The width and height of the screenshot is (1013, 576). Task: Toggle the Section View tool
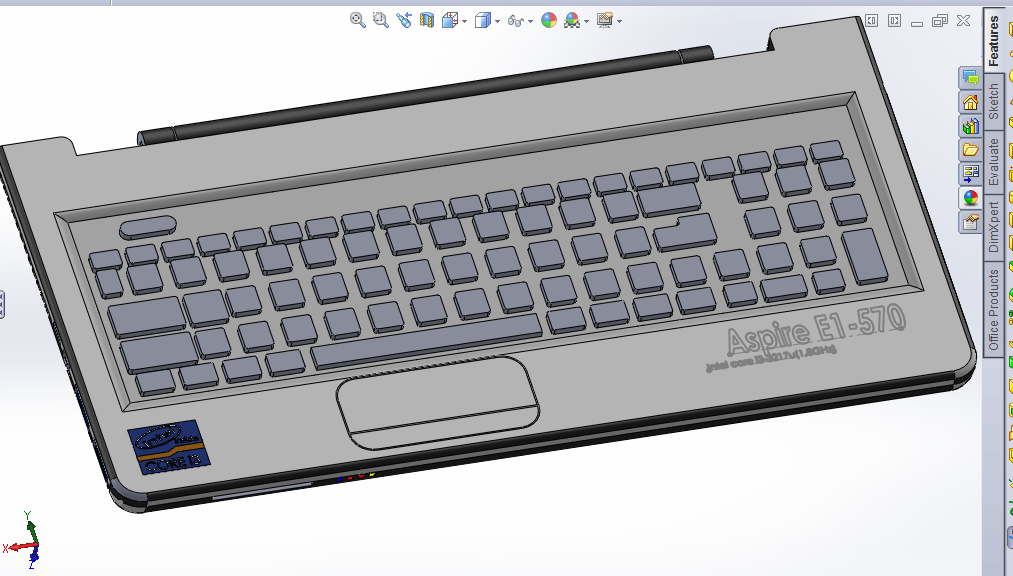pyautogui.click(x=426, y=20)
